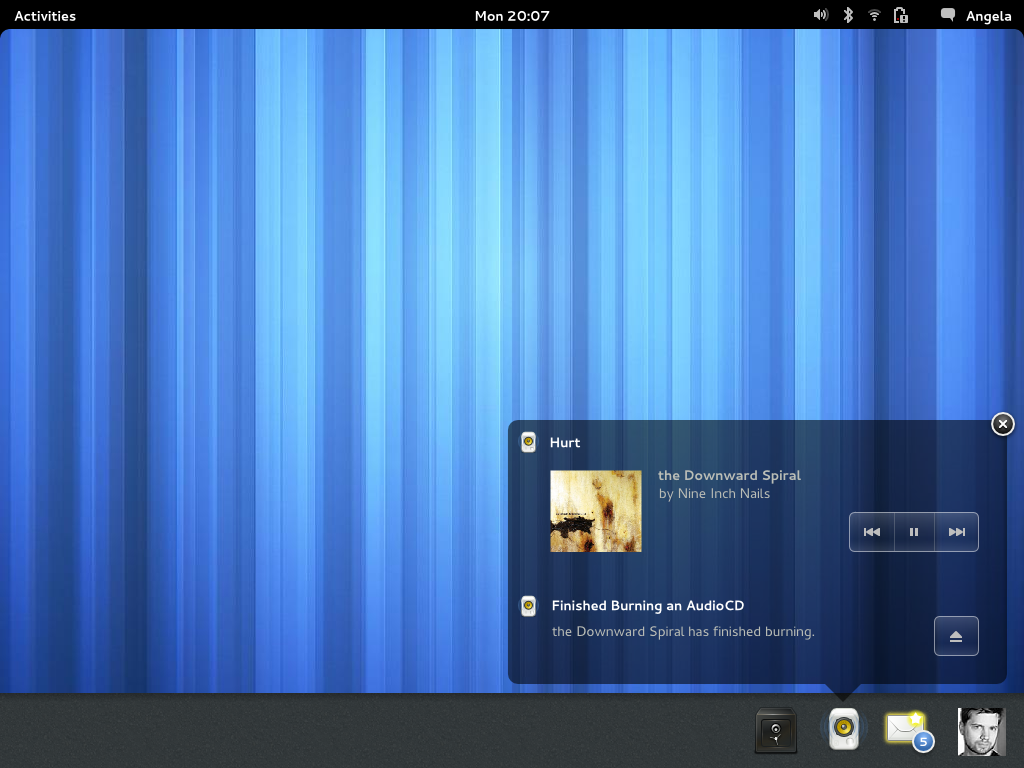This screenshot has width=1024, height=768.
Task: Click the Bluetooth status icon
Action: click(x=847, y=15)
